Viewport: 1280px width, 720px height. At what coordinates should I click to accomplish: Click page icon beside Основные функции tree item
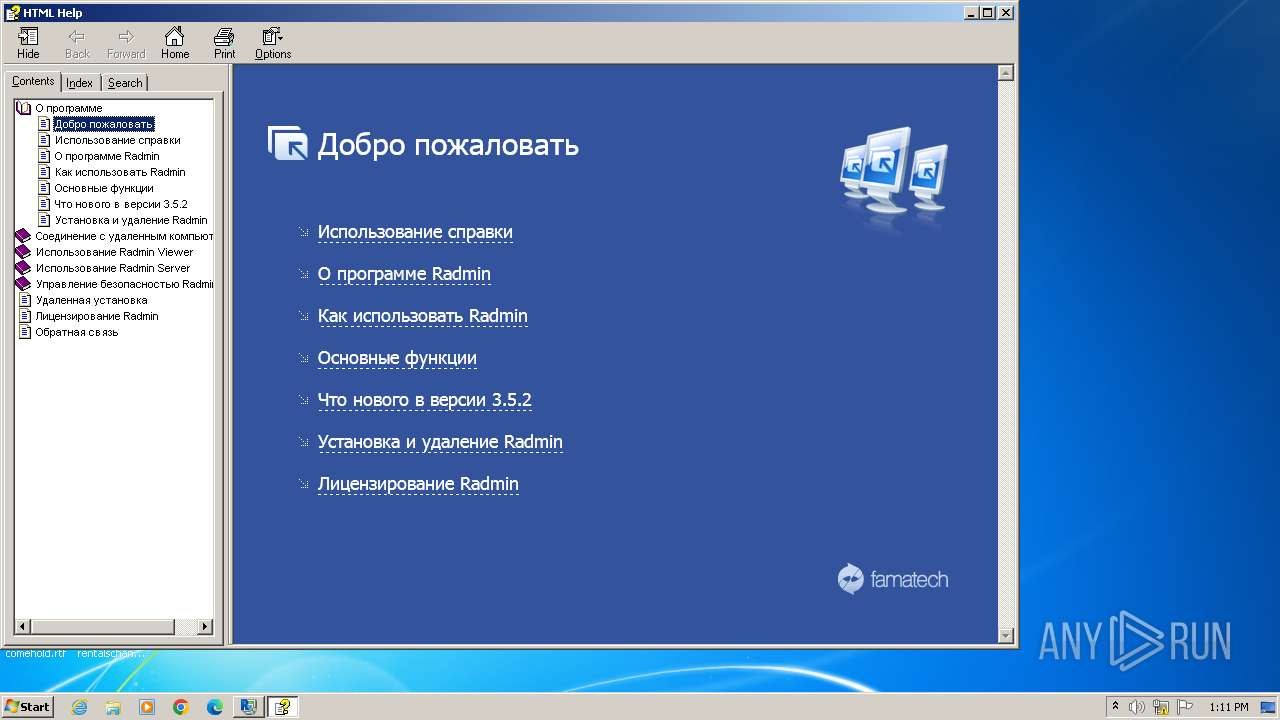44,188
